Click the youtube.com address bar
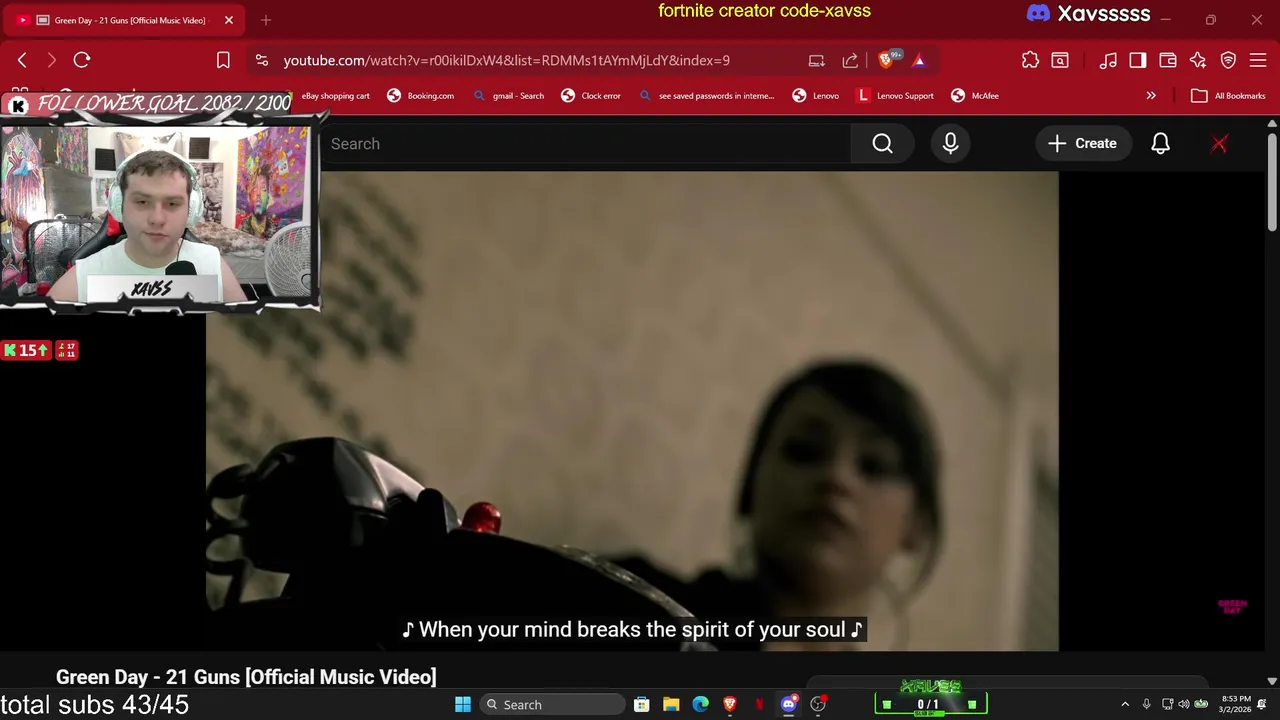Screen dimensions: 1280x720 [x=506, y=60]
